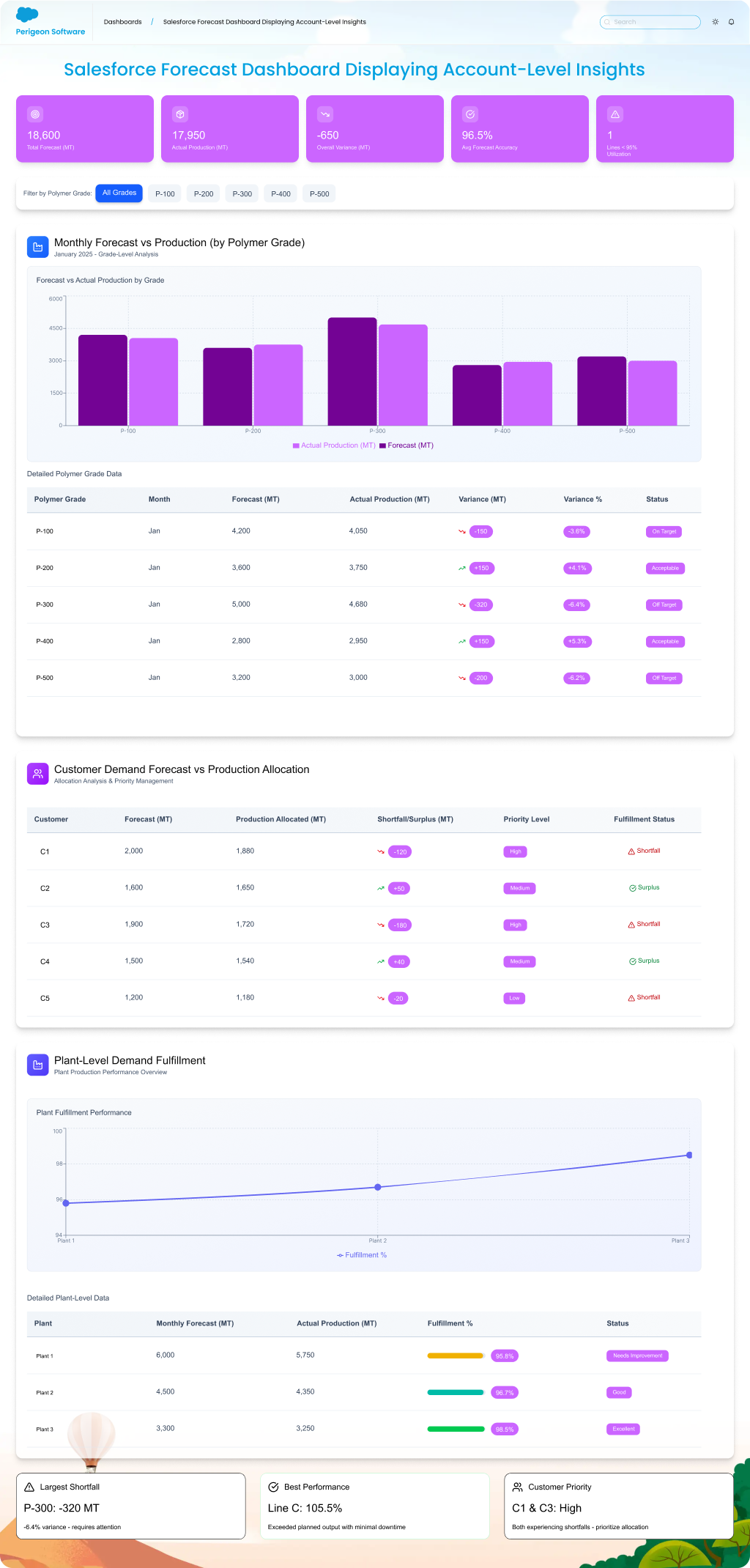The height and width of the screenshot is (1568, 750).
Task: Go to the Dashboards breadcrumb link
Action: click(122, 22)
